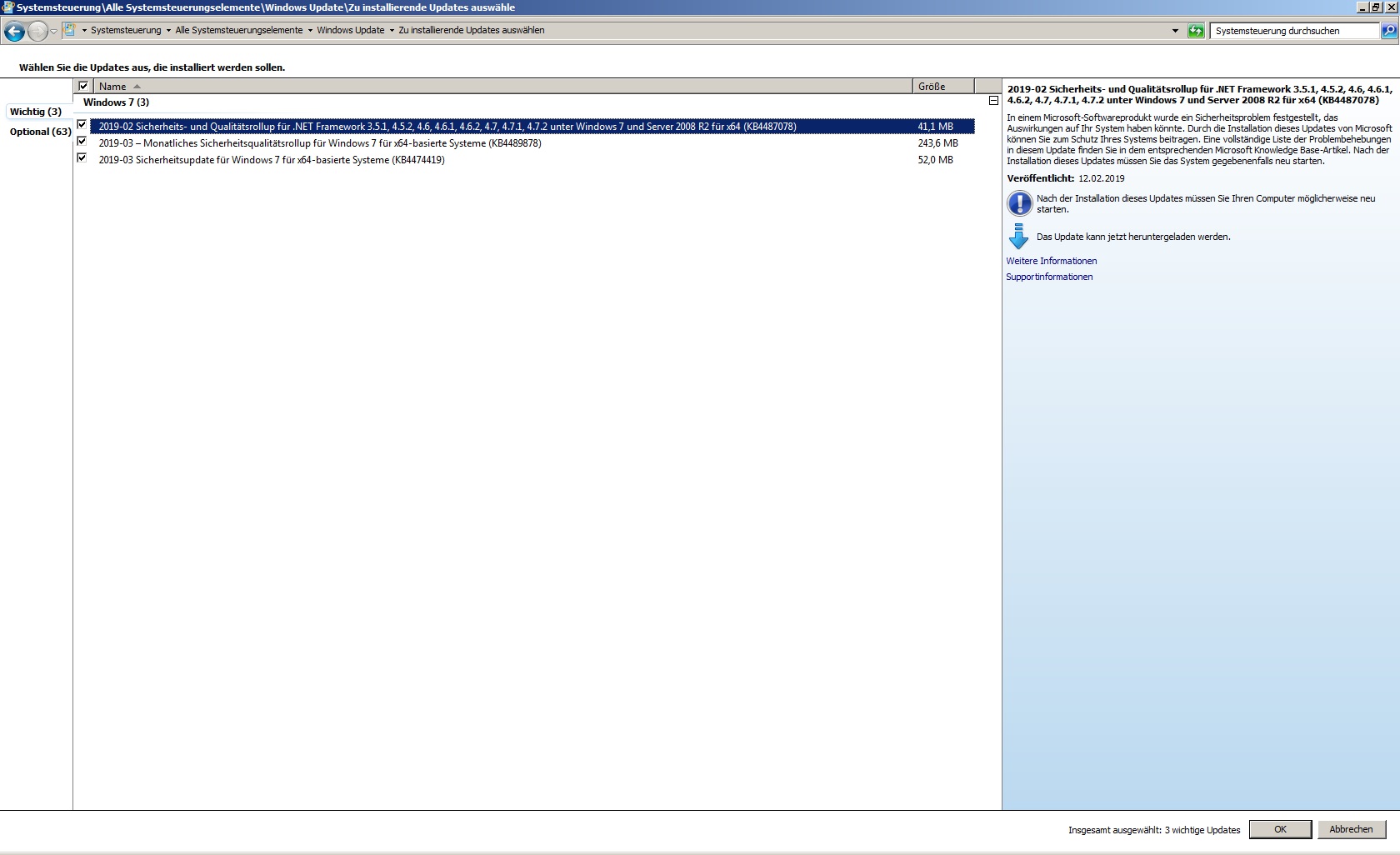Select the KB4487078 .NET Framework rollup row
Screen dimensions: 1400x855
pyautogui.click(x=532, y=127)
